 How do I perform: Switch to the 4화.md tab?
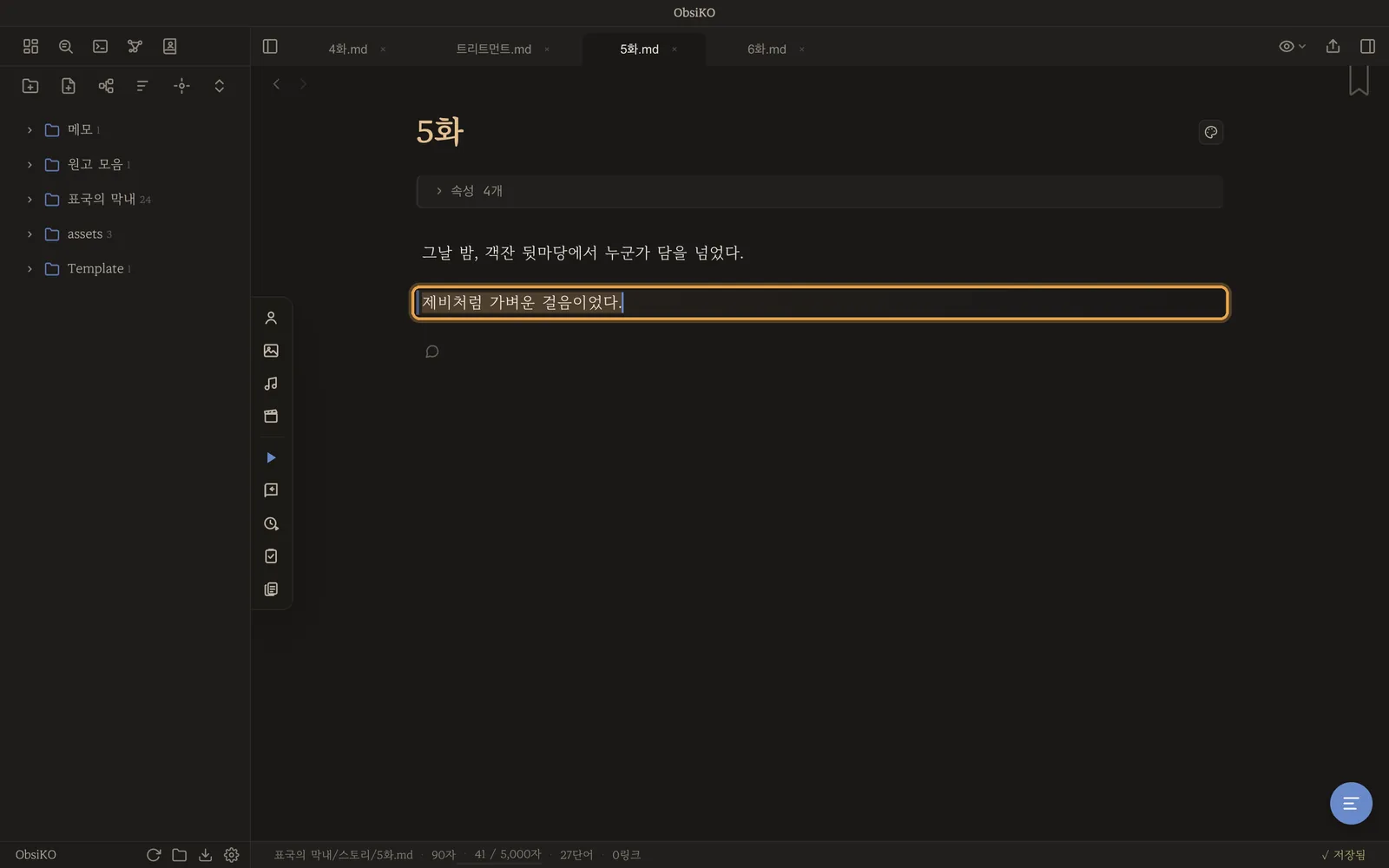click(x=347, y=49)
